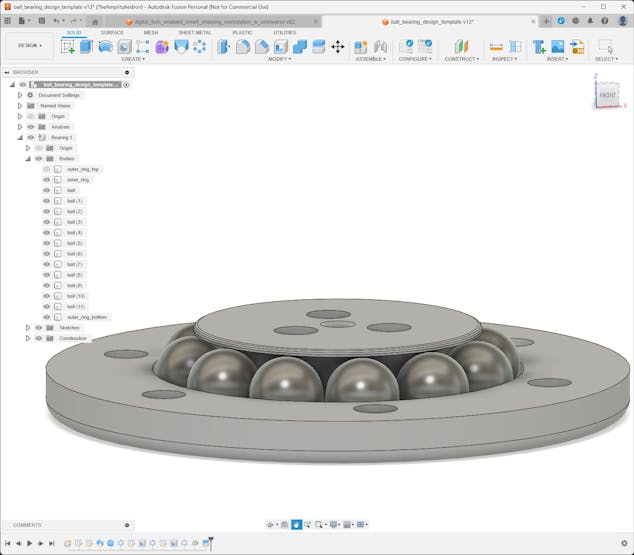Open the MODIFY menu
Image resolution: width=634 pixels, height=555 pixels.
click(280, 59)
